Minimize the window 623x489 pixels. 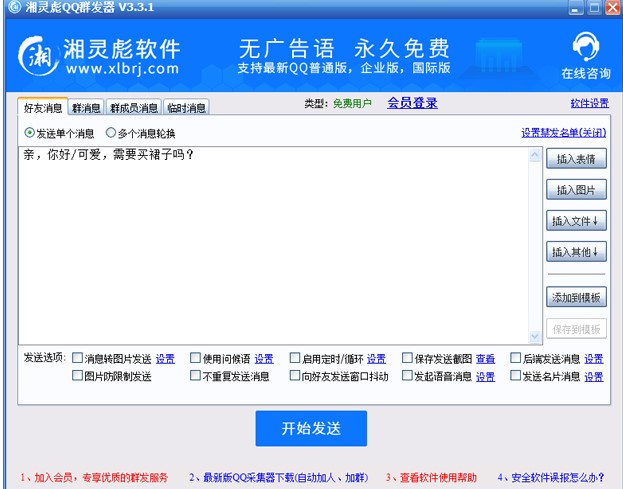[576, 7]
